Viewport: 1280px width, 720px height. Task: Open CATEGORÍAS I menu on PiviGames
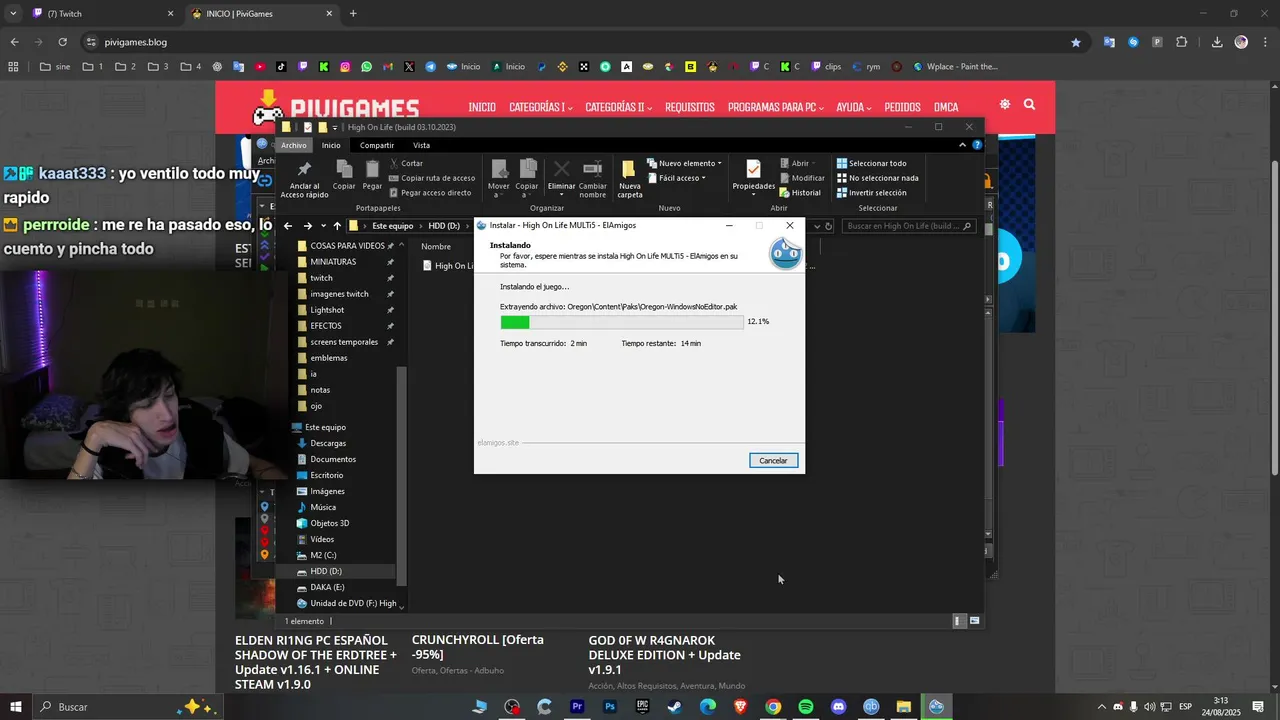pyautogui.click(x=540, y=107)
